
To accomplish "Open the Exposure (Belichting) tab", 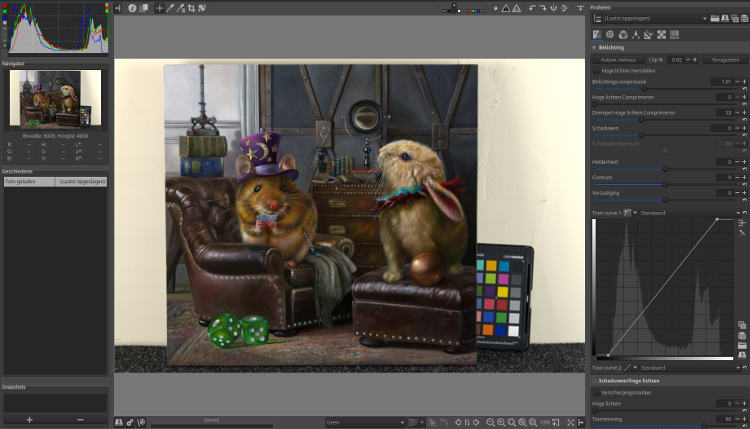I will (x=596, y=34).
